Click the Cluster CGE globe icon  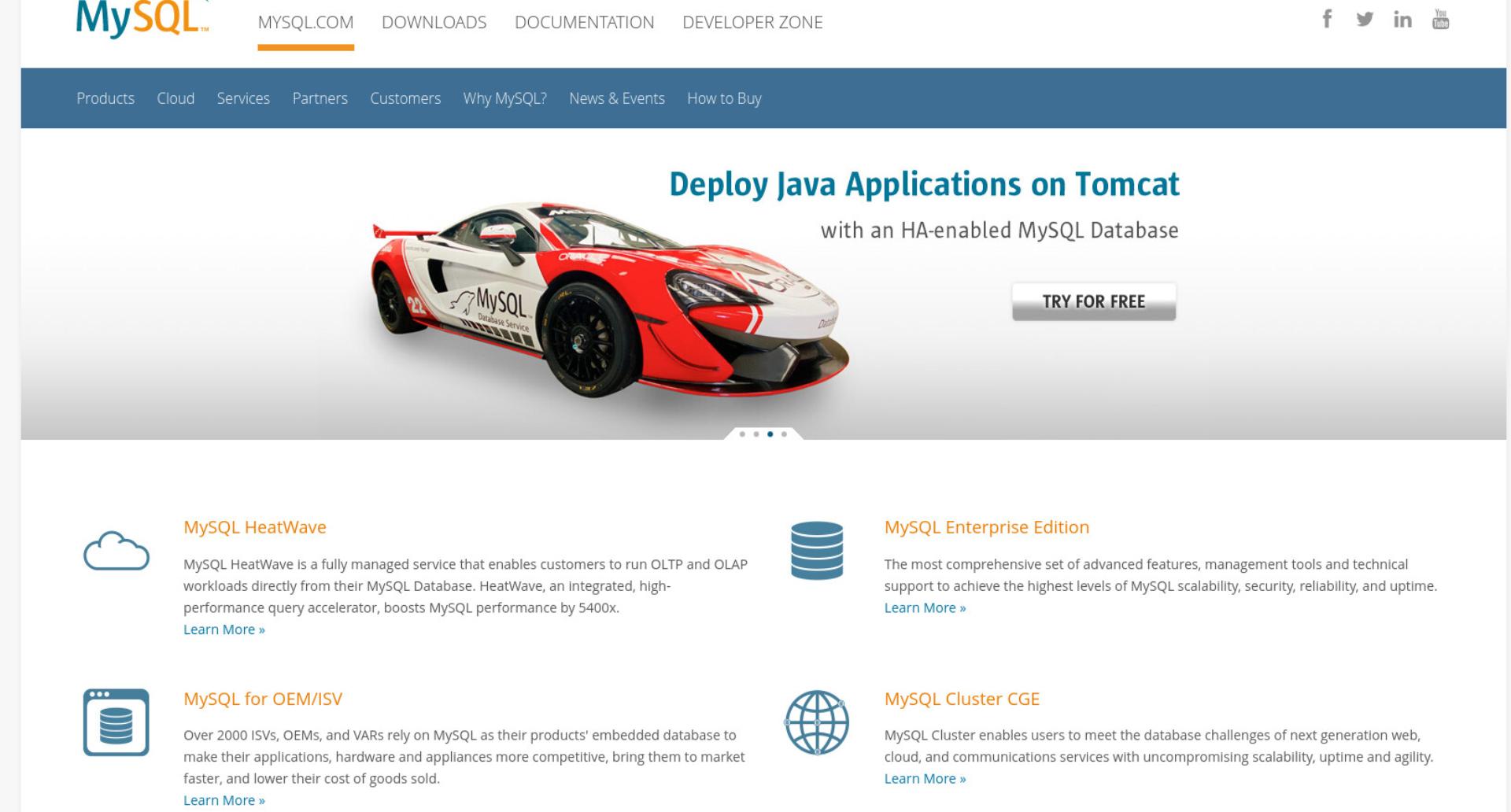coord(817,722)
